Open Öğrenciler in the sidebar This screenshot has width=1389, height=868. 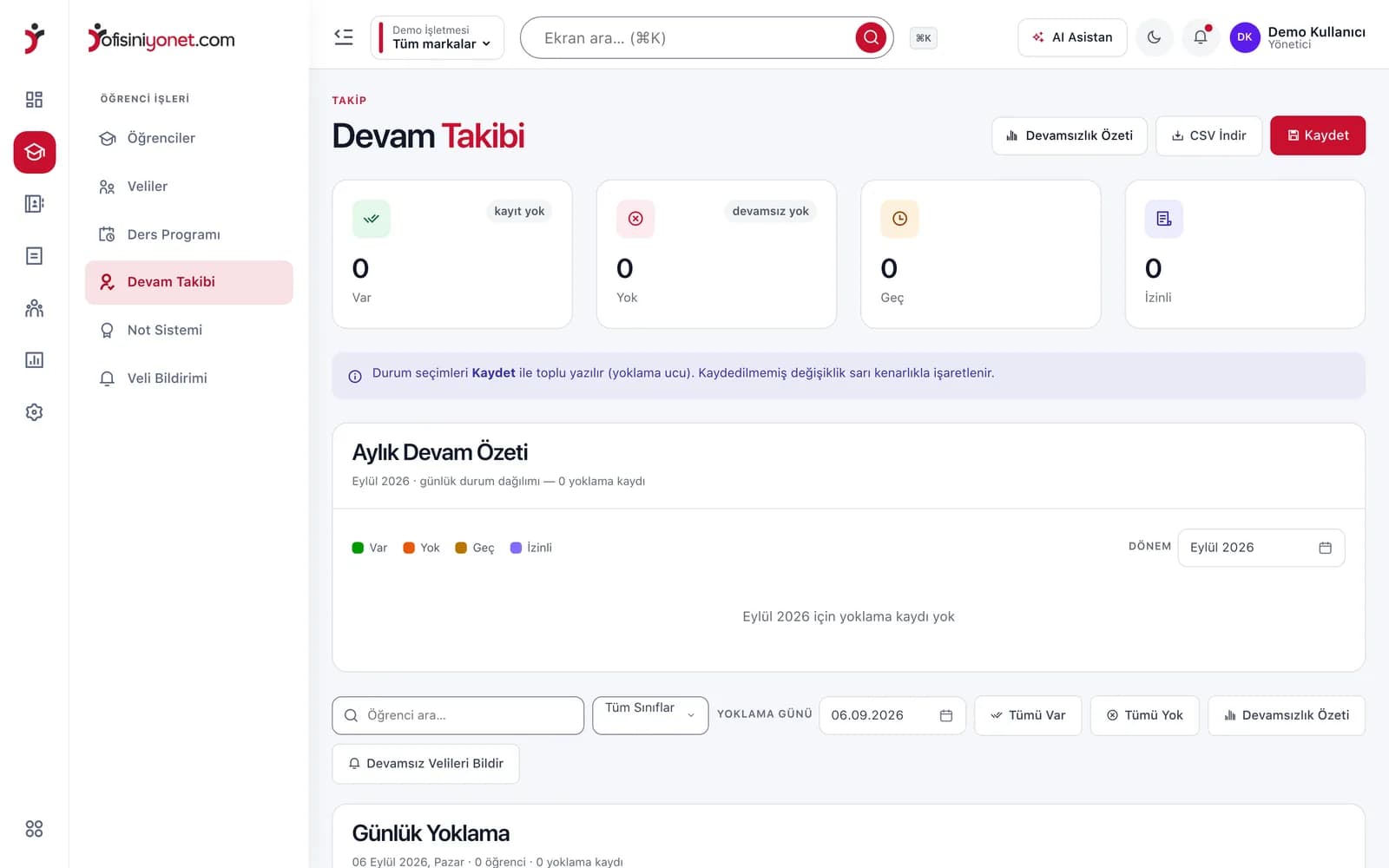(189, 138)
